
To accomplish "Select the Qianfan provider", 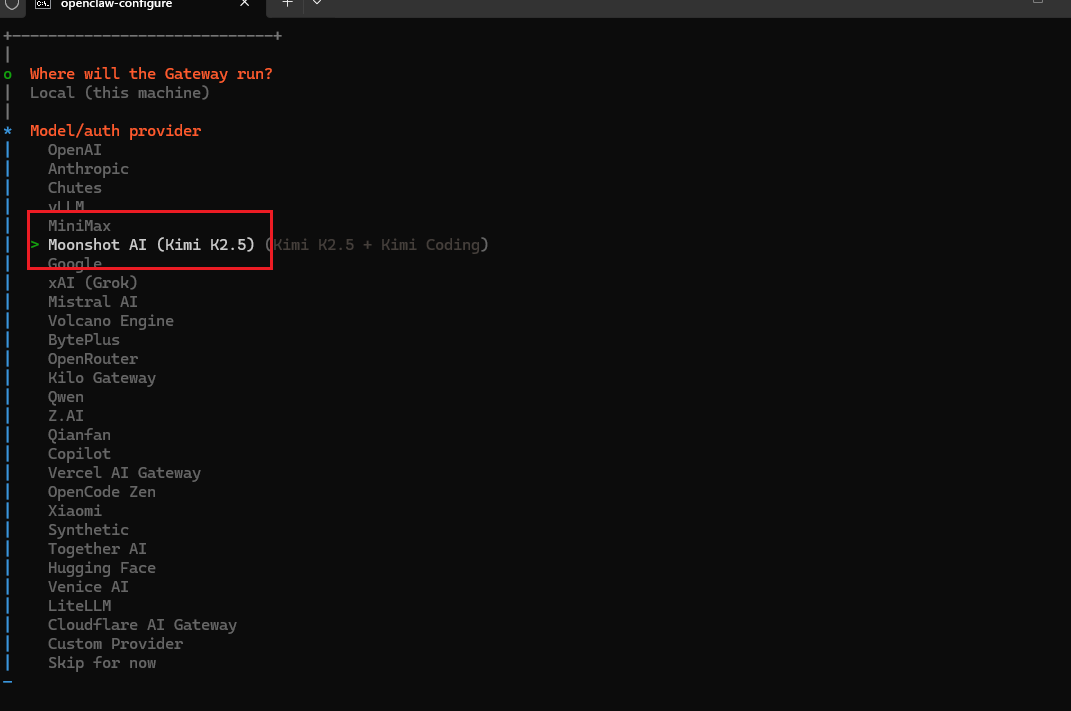I will point(79,434).
